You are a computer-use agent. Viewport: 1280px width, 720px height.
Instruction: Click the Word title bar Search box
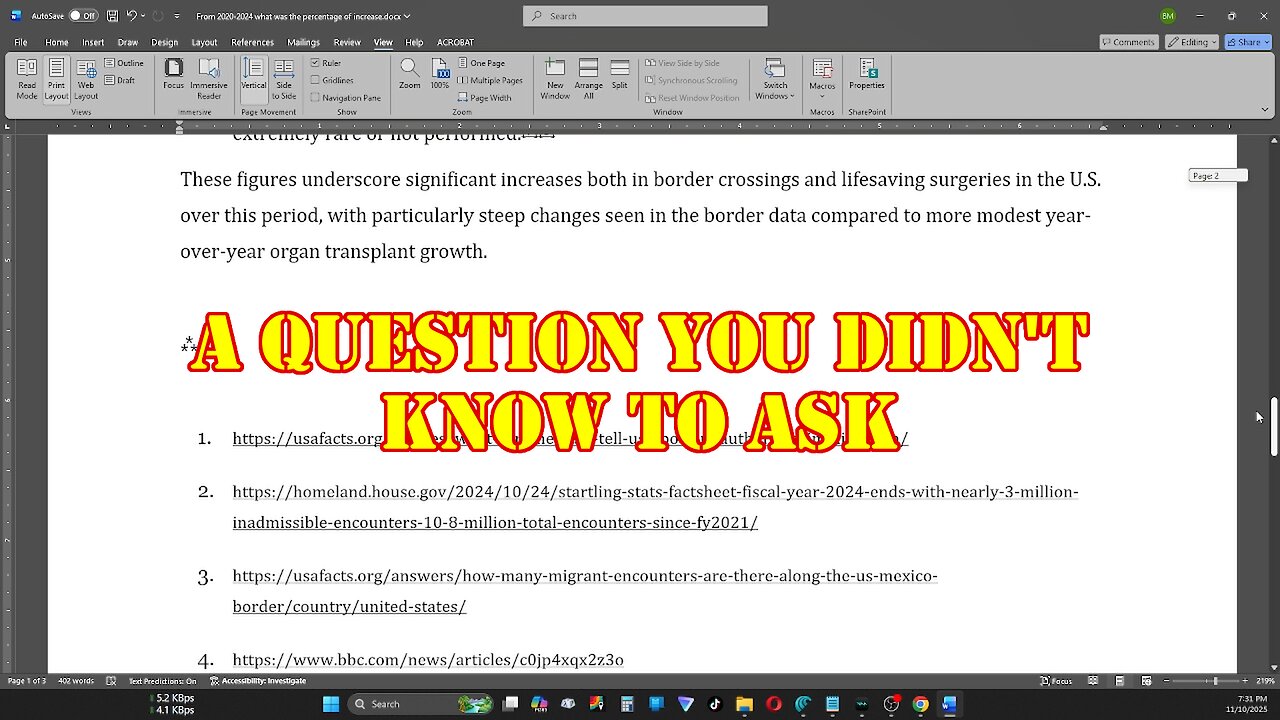point(645,16)
